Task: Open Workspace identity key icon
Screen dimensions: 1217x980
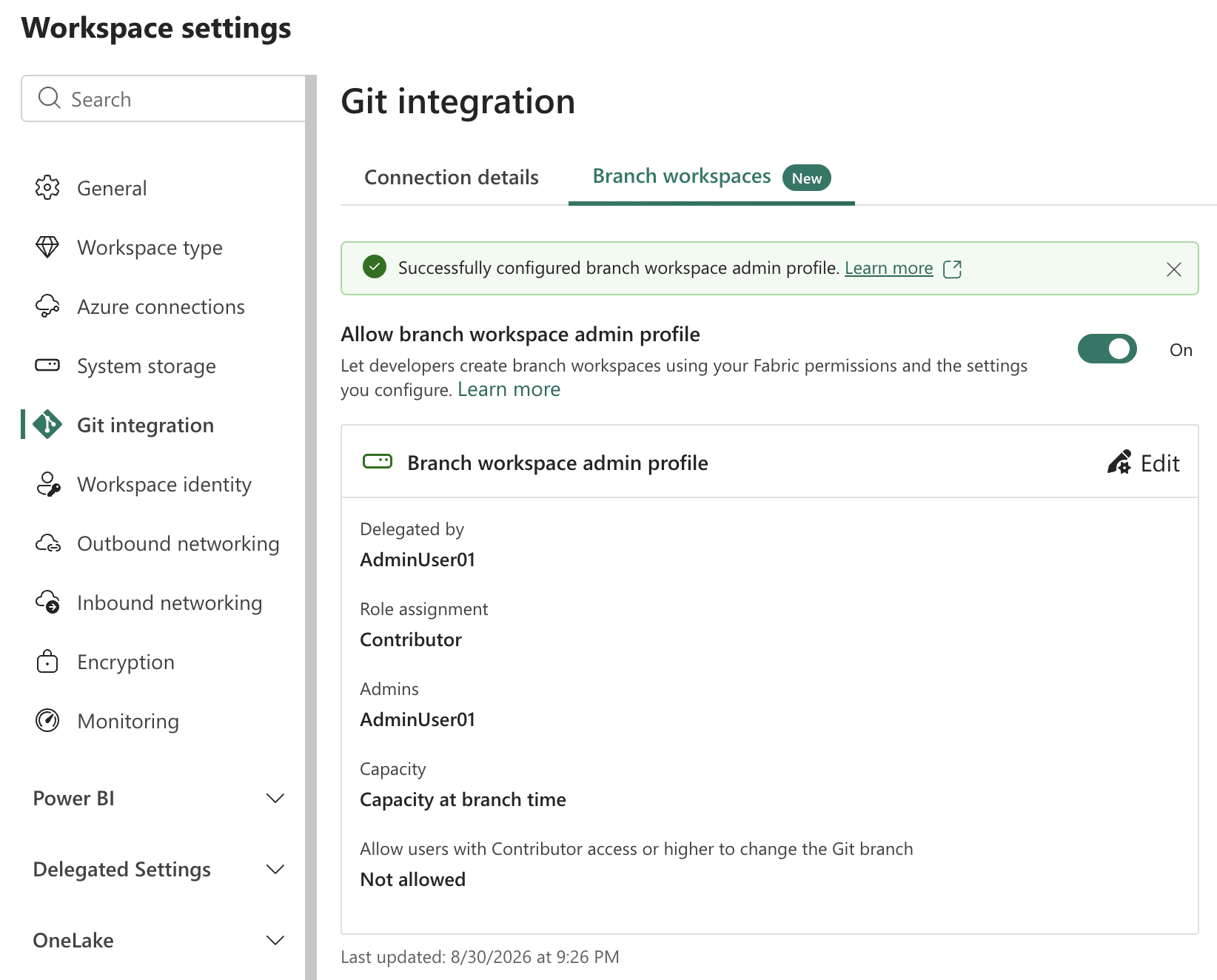Action: coord(47,484)
